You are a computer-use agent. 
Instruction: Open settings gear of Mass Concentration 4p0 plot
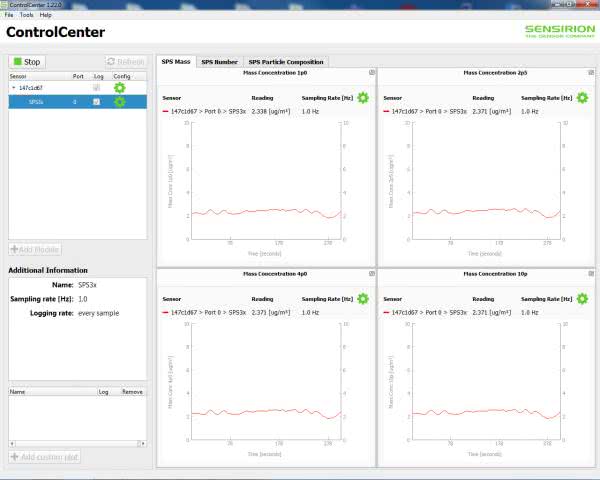coord(363,299)
